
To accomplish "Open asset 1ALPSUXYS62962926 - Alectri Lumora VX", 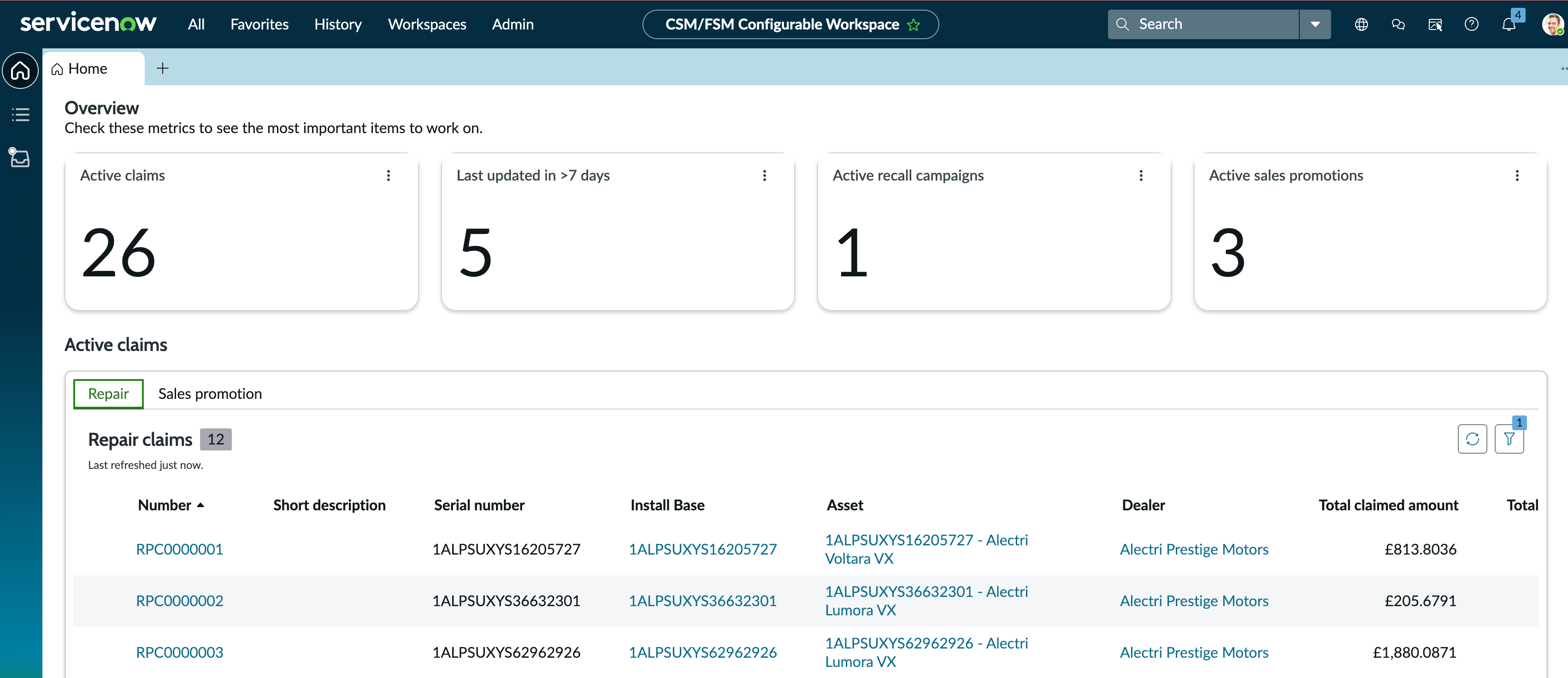I will click(926, 653).
